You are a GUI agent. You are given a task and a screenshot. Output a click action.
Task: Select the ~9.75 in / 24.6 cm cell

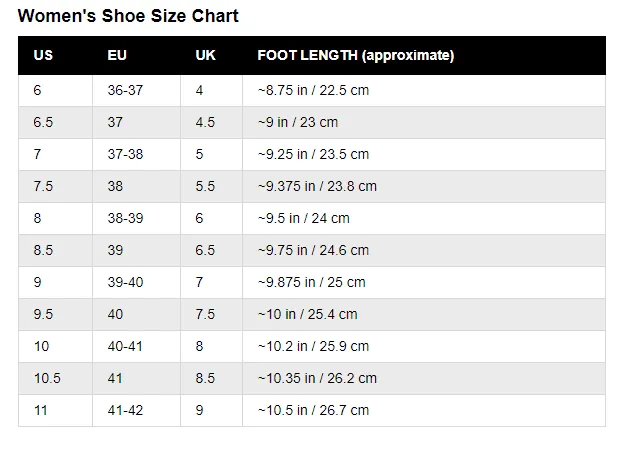424,251
